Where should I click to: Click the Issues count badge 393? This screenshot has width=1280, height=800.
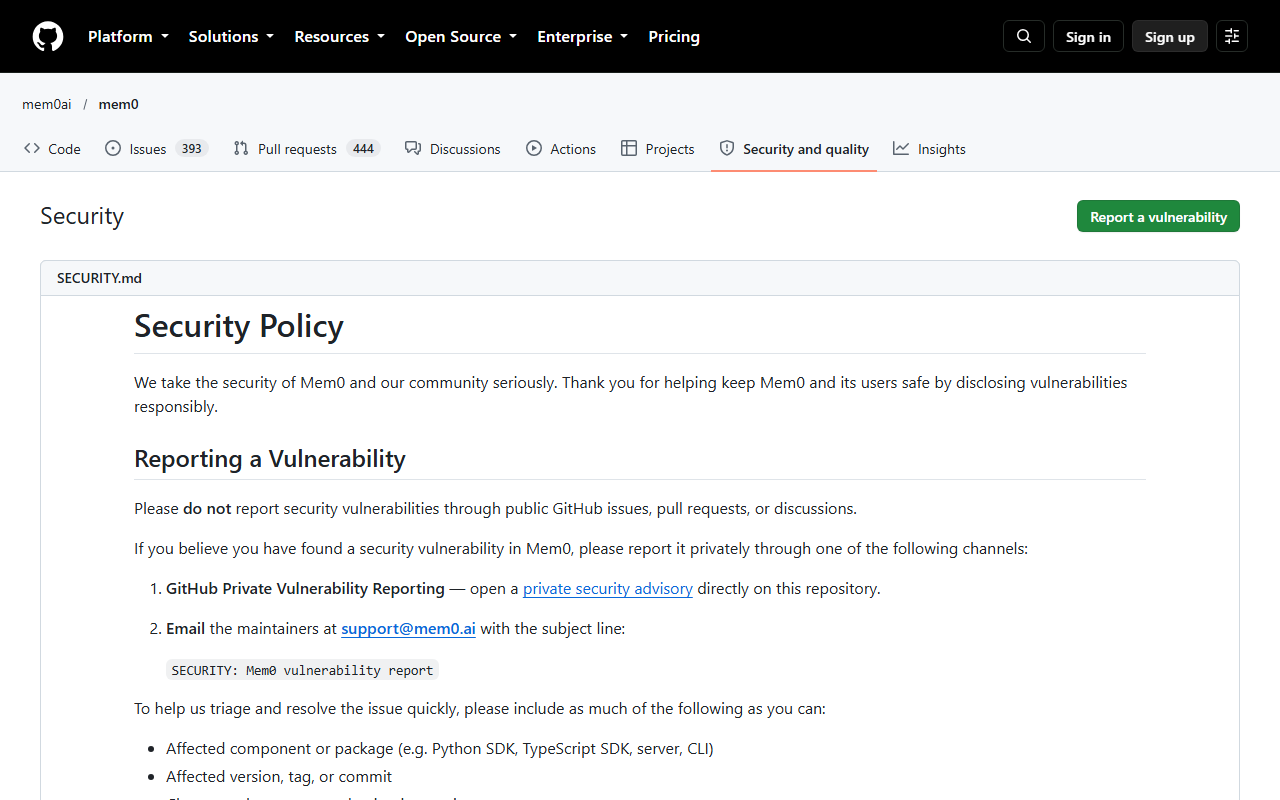pos(191,149)
